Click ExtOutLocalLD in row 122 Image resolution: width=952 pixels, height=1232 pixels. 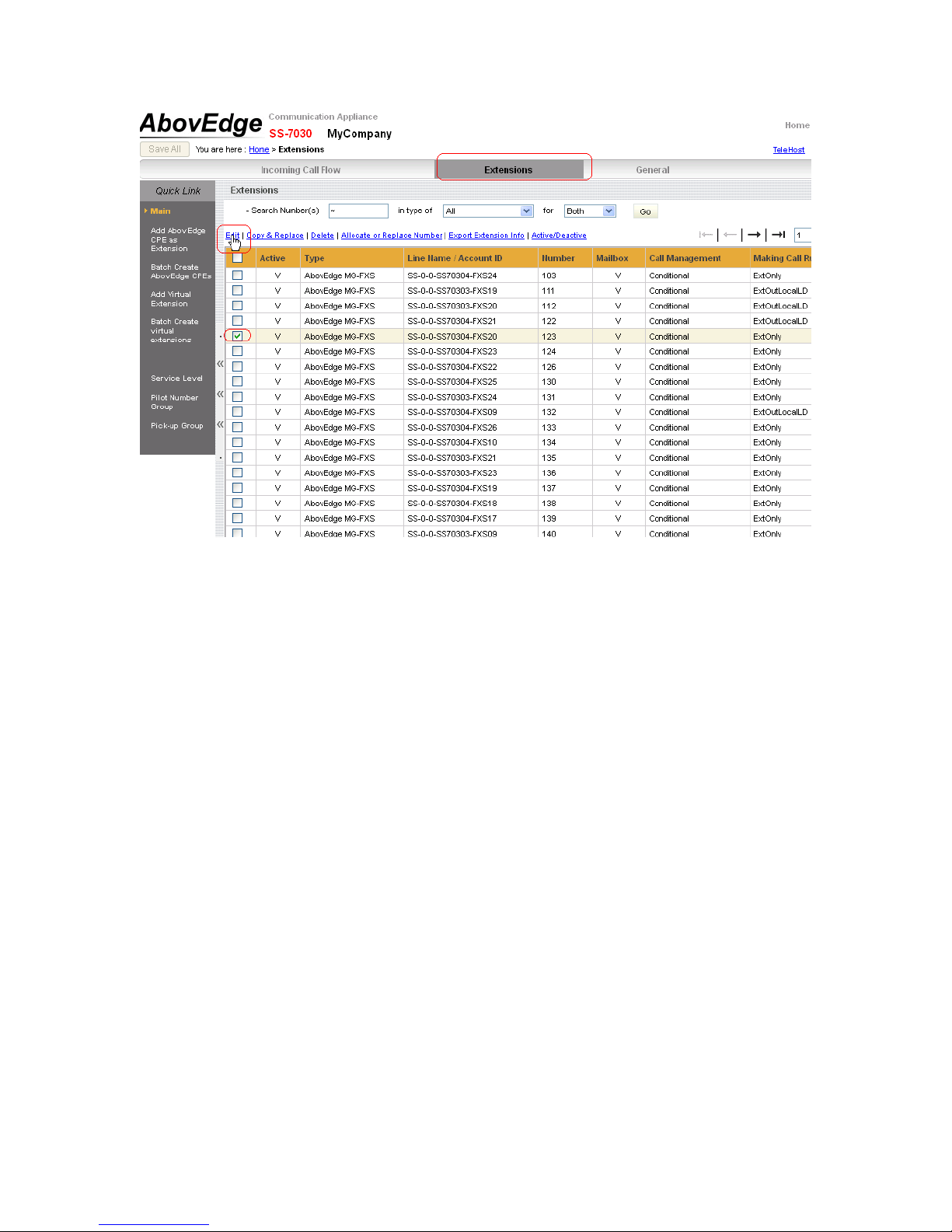[x=780, y=321]
